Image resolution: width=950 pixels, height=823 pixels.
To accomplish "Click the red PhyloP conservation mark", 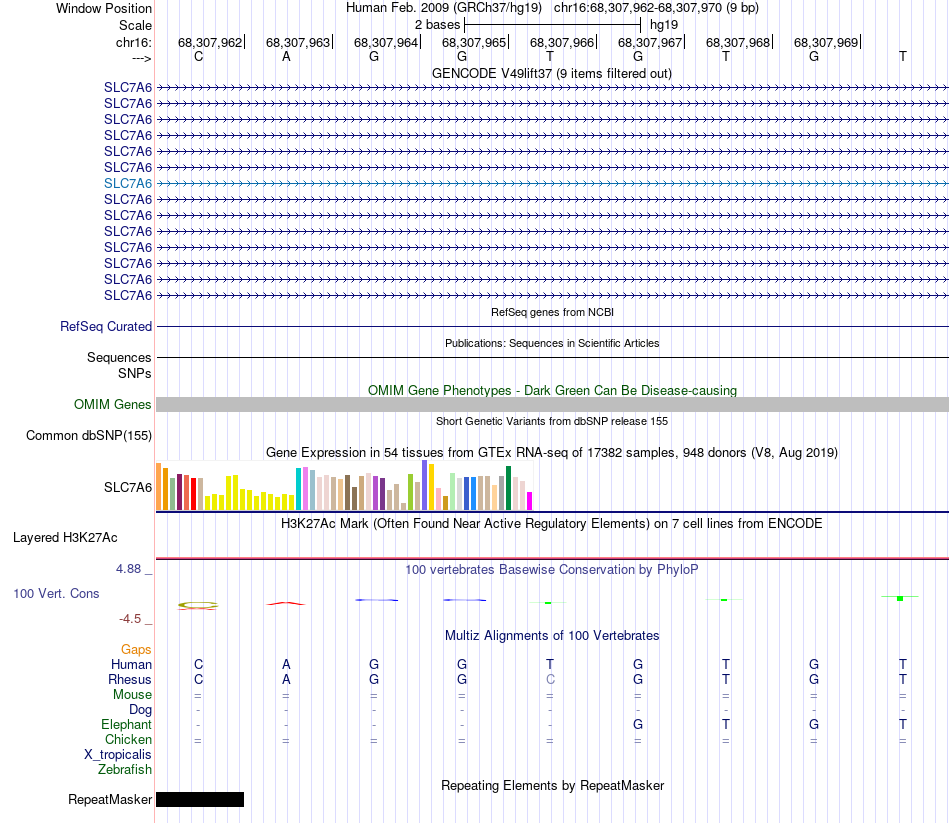I will click(286, 604).
